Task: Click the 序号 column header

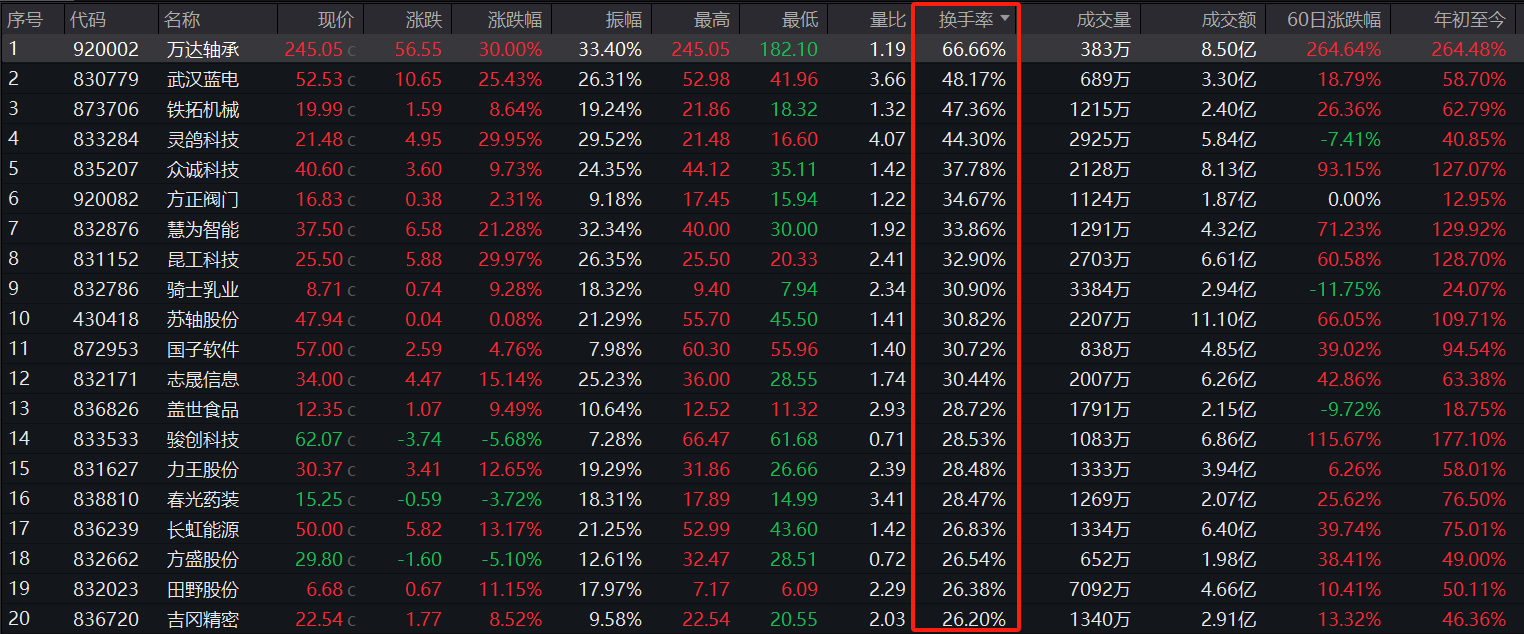Action: (x=24, y=19)
